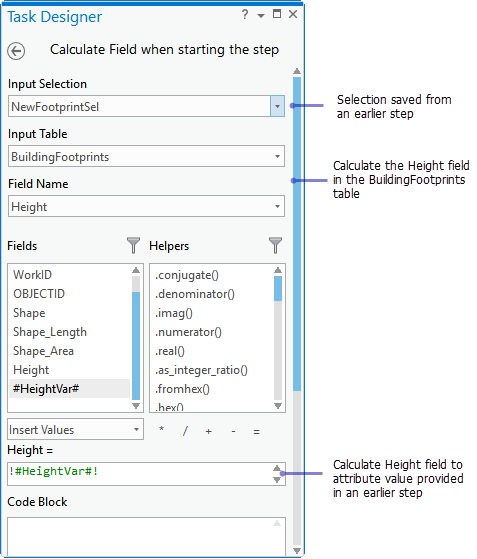This screenshot has height=559, width=477.
Task: Insert the plus operator
Action: (209, 431)
